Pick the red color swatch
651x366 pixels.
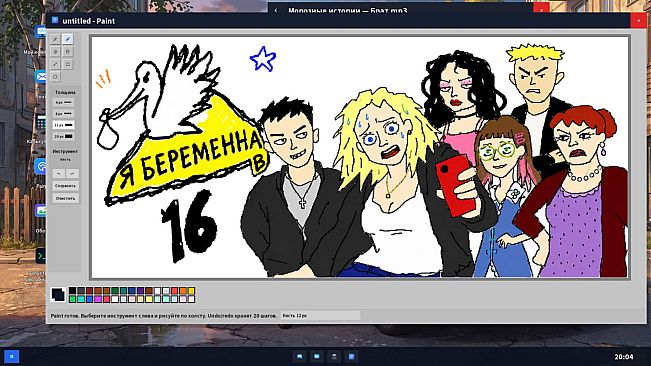pos(174,291)
